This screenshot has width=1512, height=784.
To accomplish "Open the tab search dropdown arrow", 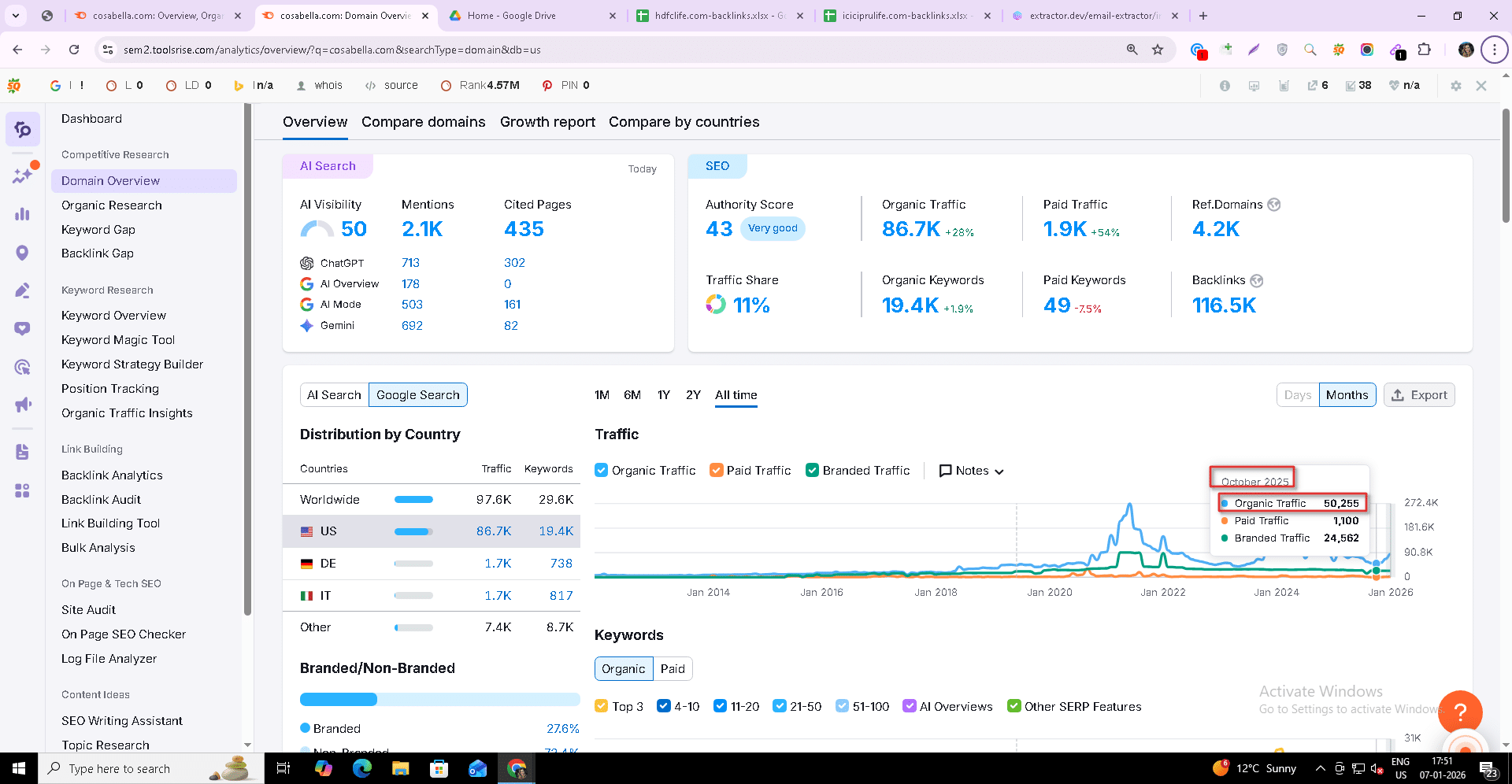I will pyautogui.click(x=16, y=16).
